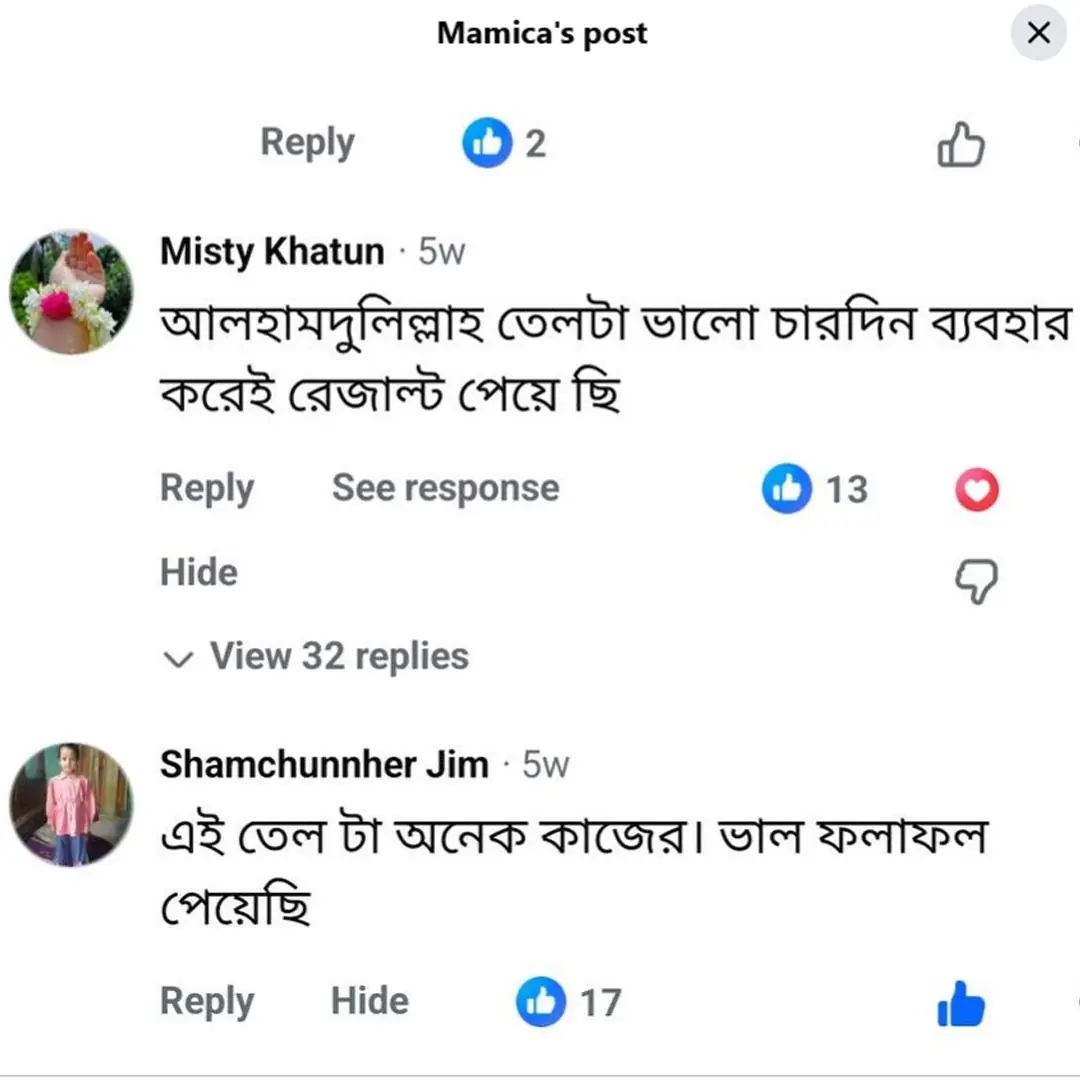Close Mamica's post dialog
Viewport: 1080px width, 1080px height.
tap(1039, 33)
